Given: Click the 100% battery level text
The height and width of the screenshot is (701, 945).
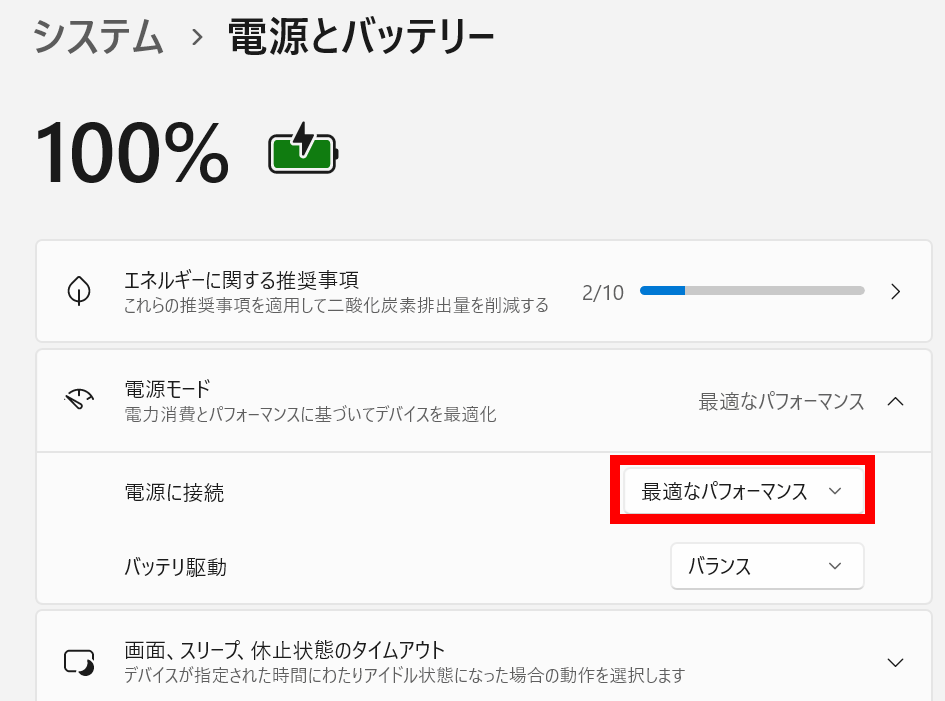Looking at the screenshot, I should pos(132,153).
